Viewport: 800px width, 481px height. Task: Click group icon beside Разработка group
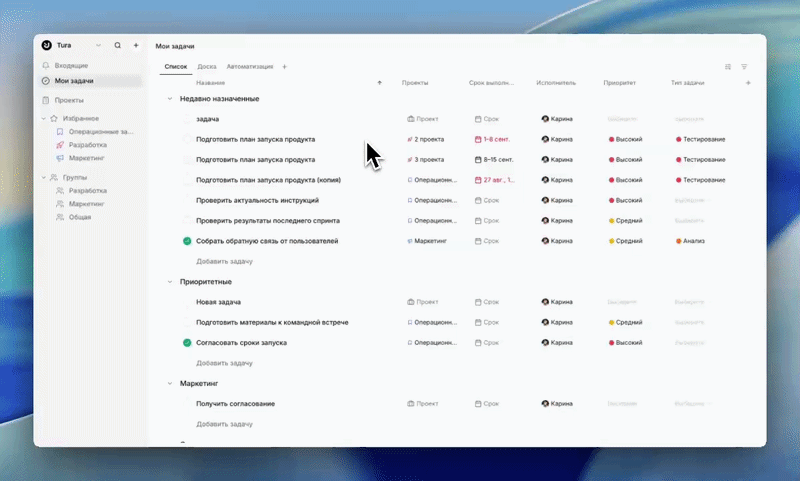pos(60,191)
